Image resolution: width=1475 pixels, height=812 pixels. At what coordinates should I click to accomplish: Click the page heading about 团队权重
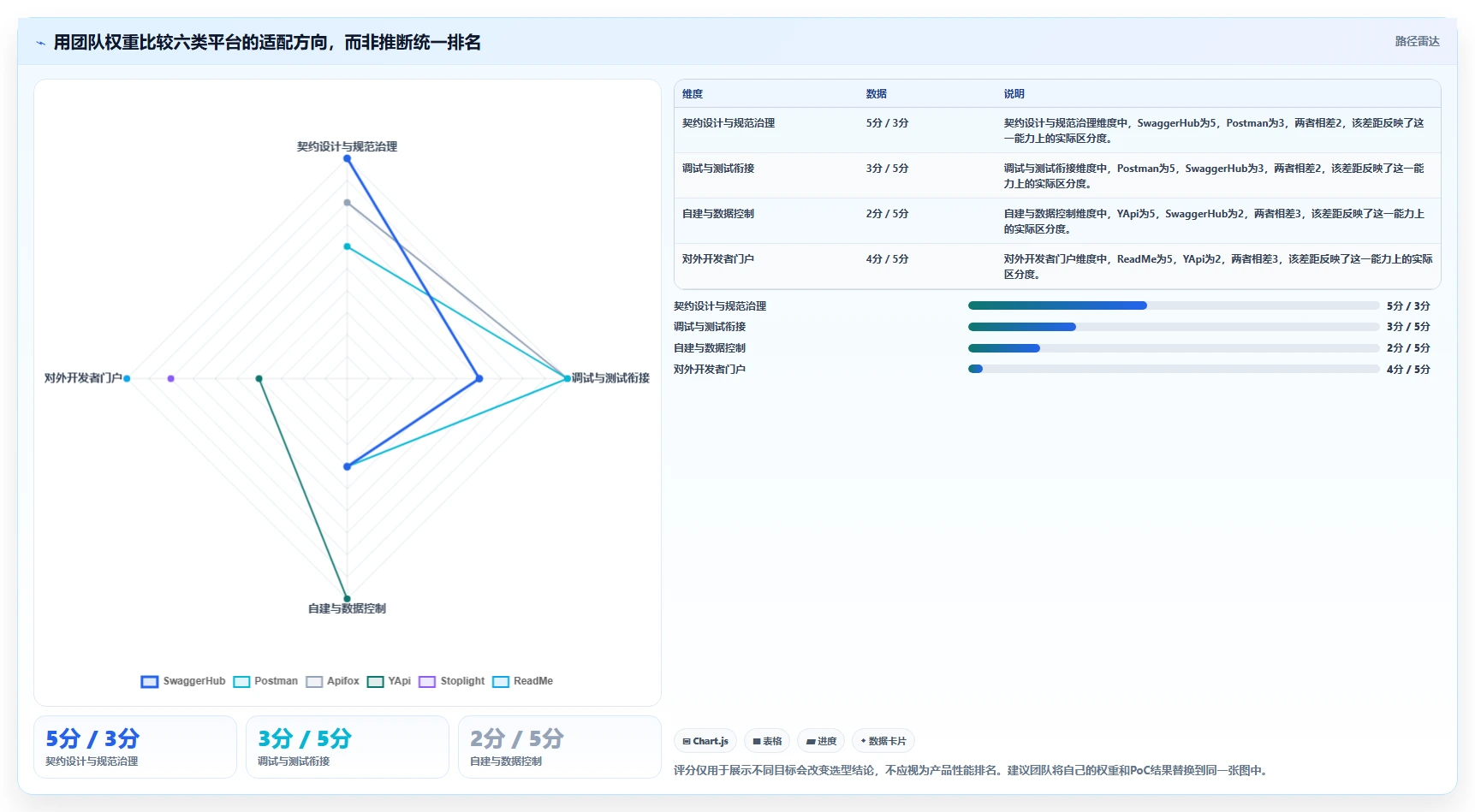click(x=267, y=42)
